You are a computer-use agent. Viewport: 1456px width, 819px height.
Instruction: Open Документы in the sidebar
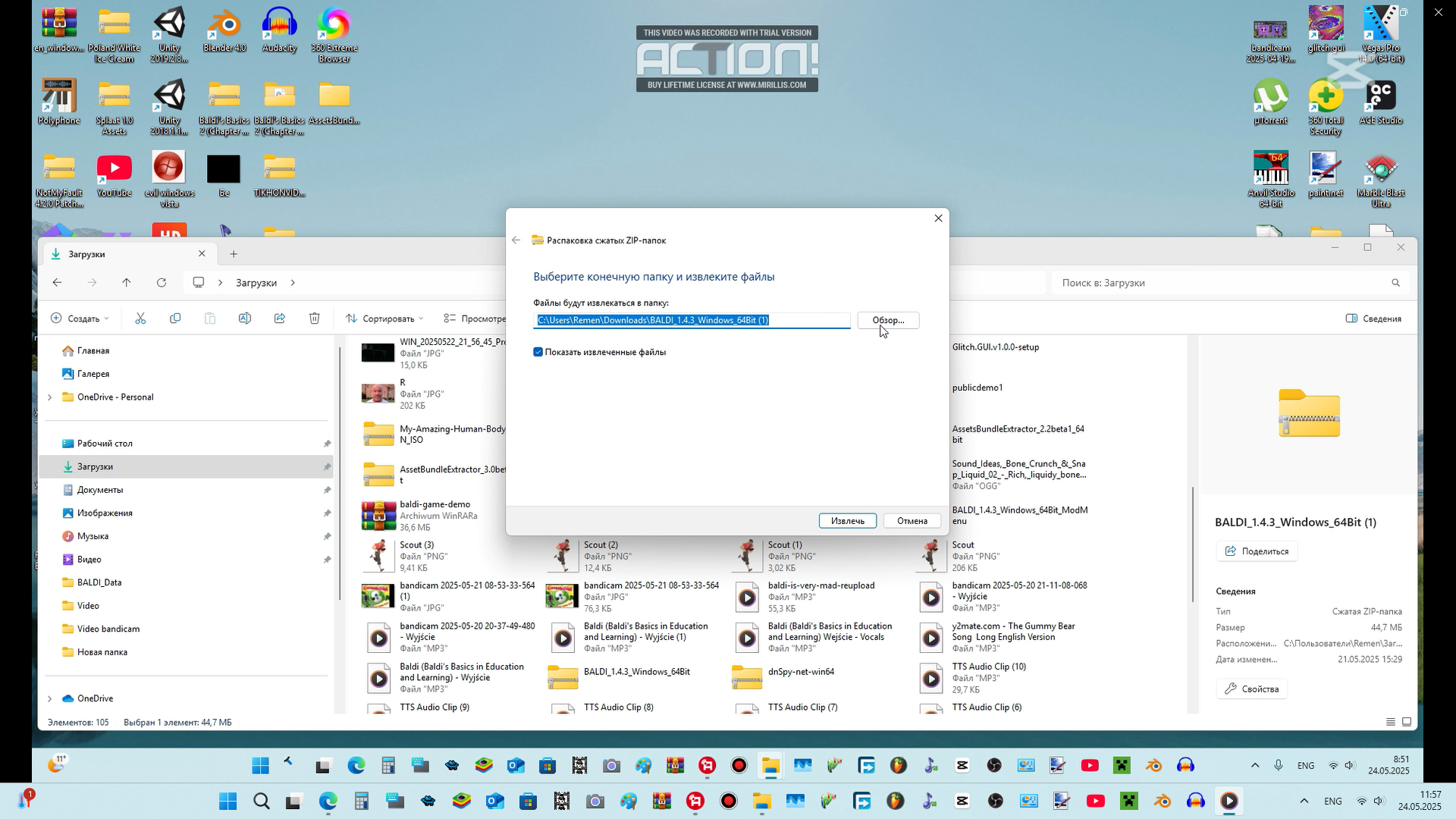click(100, 490)
